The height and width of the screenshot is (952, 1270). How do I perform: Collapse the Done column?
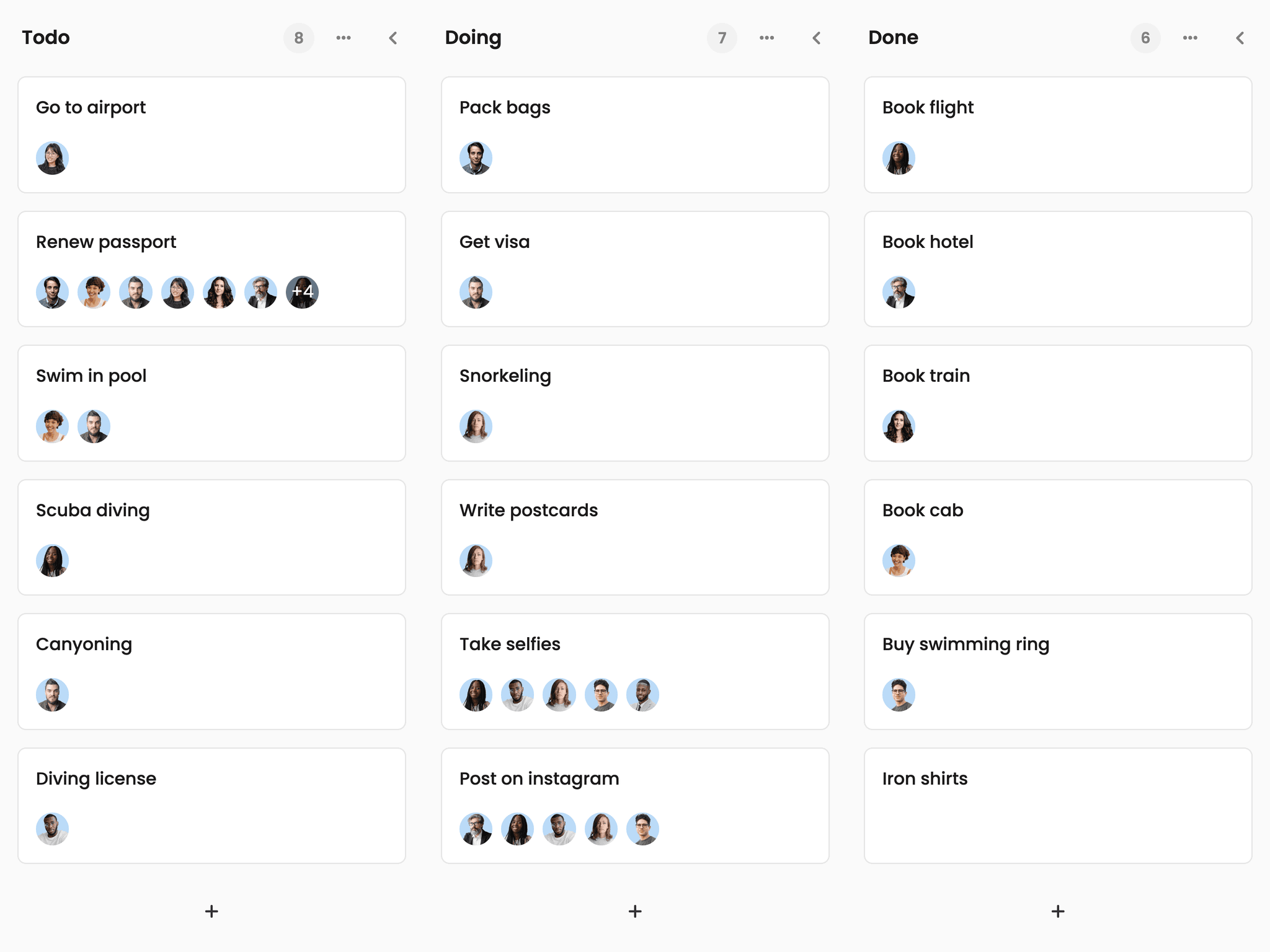pos(1240,38)
